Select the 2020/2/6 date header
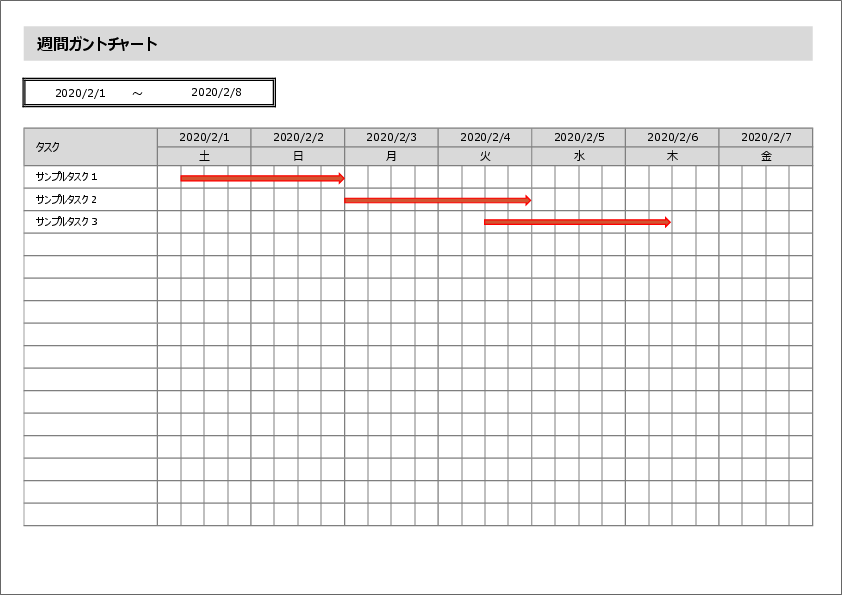 click(672, 137)
